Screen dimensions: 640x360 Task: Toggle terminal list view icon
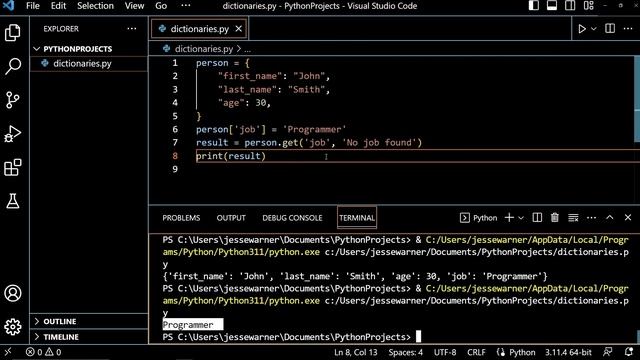pos(573,218)
